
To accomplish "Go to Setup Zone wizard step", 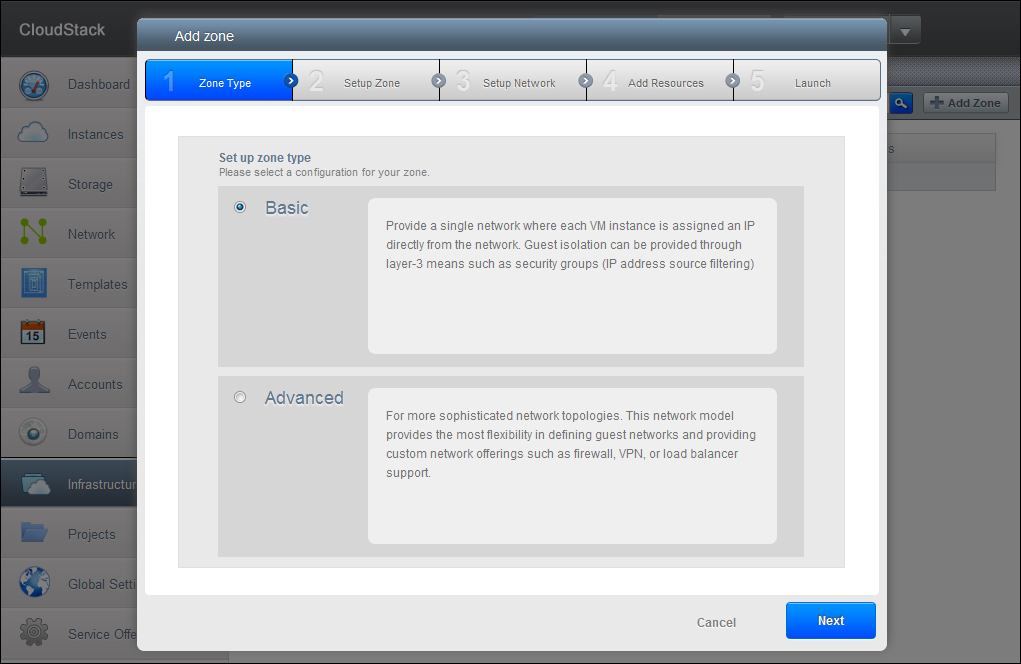I will point(371,83).
